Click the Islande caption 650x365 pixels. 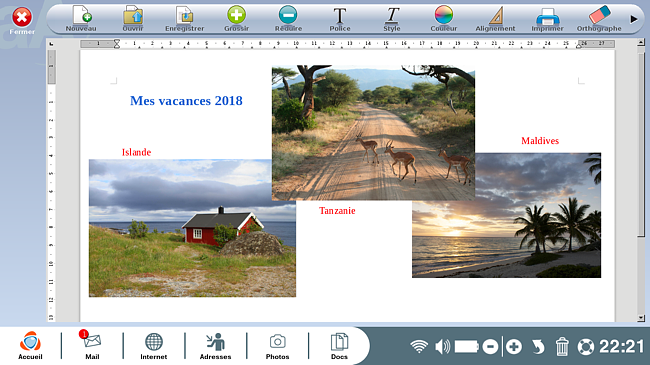[136, 152]
